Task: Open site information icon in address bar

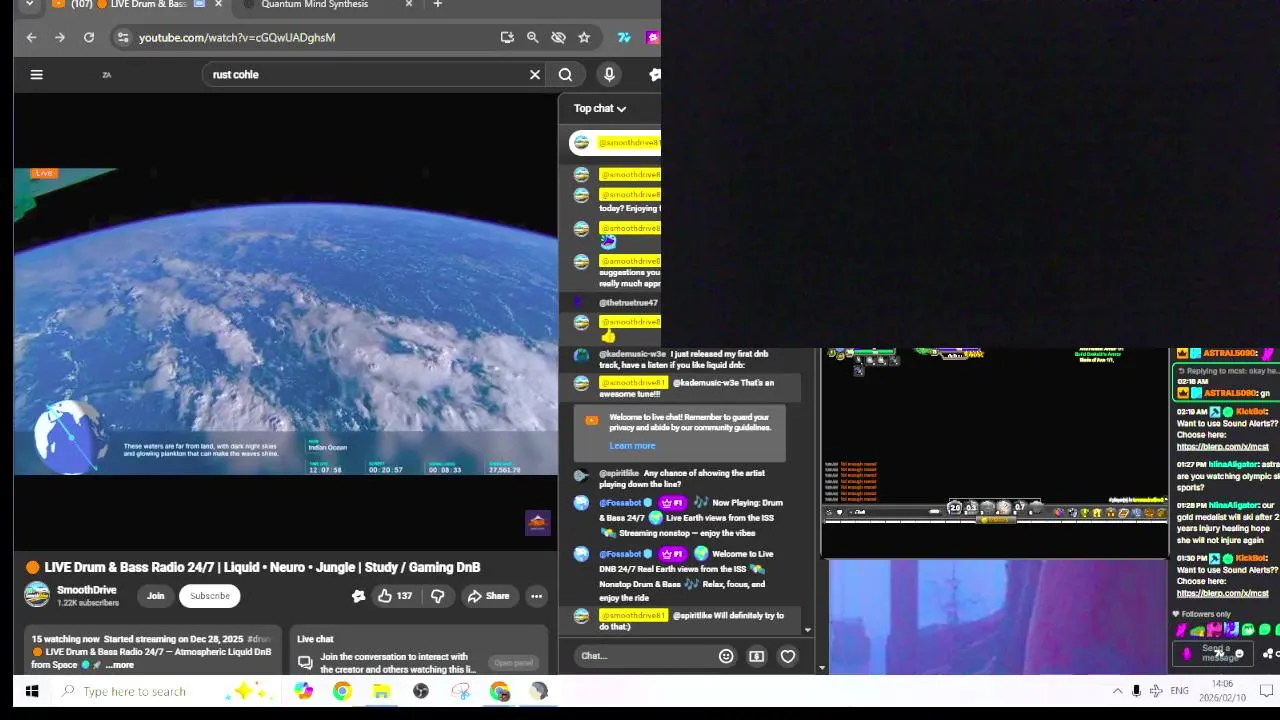Action: coord(122,38)
